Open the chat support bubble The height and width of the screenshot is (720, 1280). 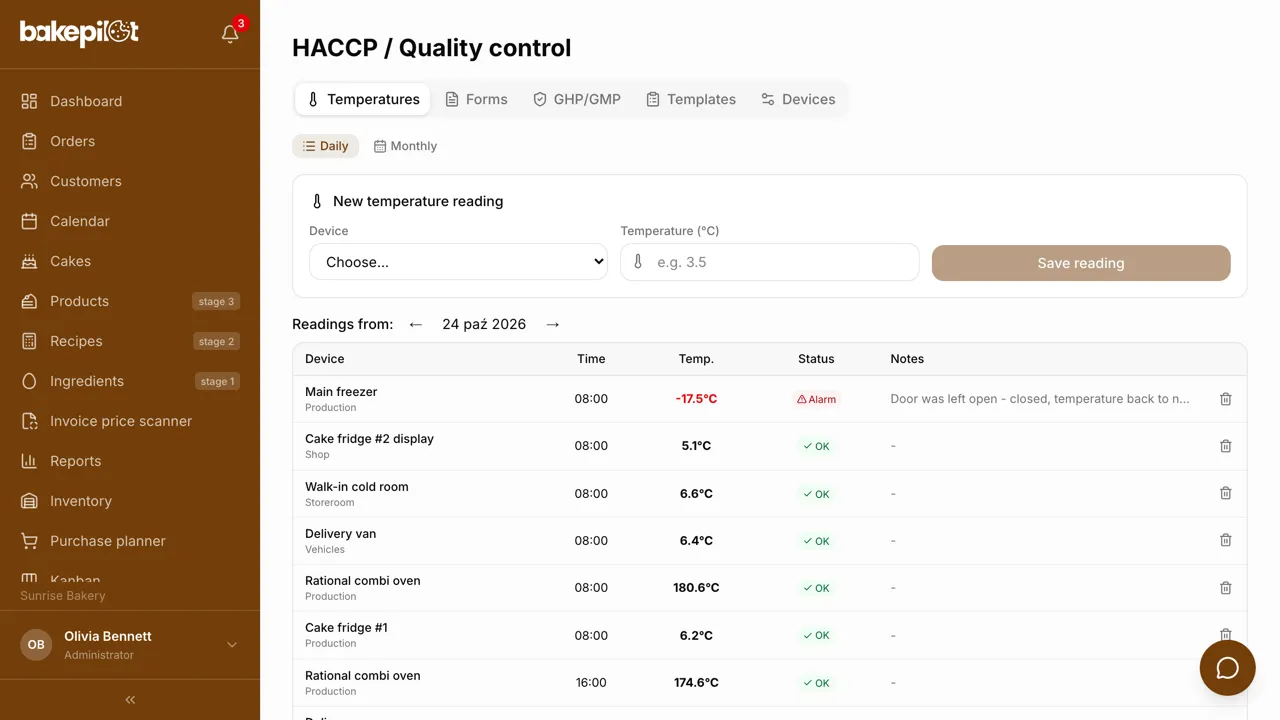1227,668
